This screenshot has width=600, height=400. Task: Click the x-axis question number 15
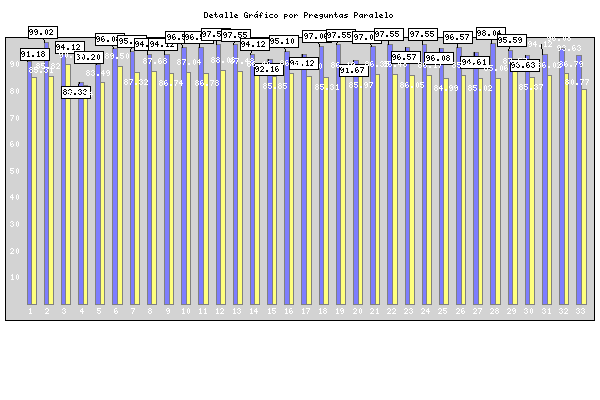tap(272, 311)
